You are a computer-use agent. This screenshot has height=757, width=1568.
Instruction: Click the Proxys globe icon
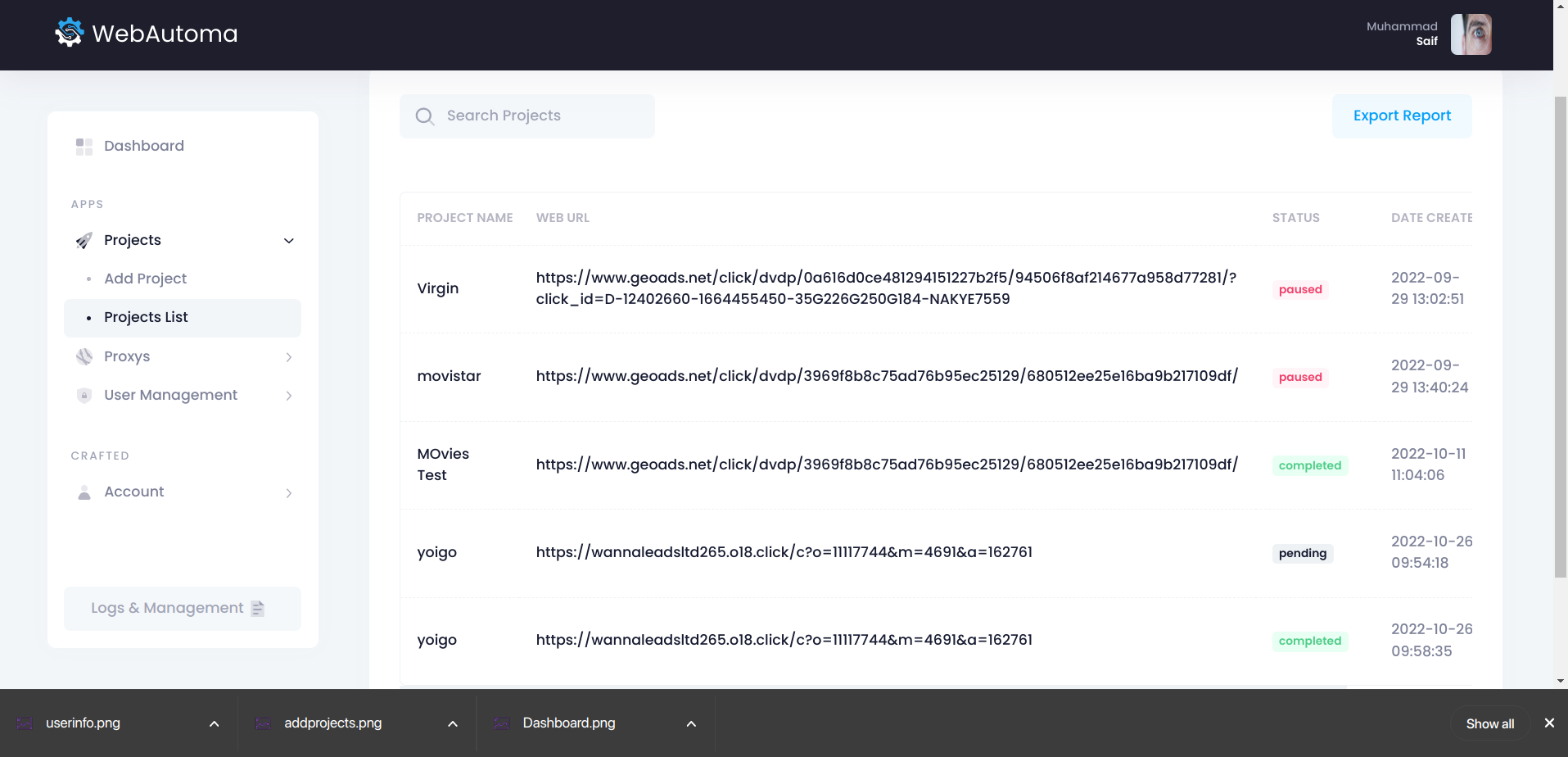84,356
